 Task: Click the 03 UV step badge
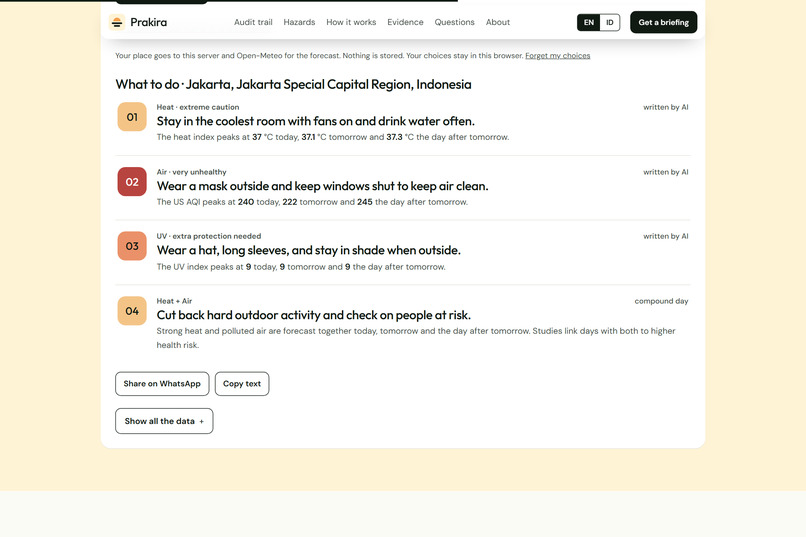[132, 246]
